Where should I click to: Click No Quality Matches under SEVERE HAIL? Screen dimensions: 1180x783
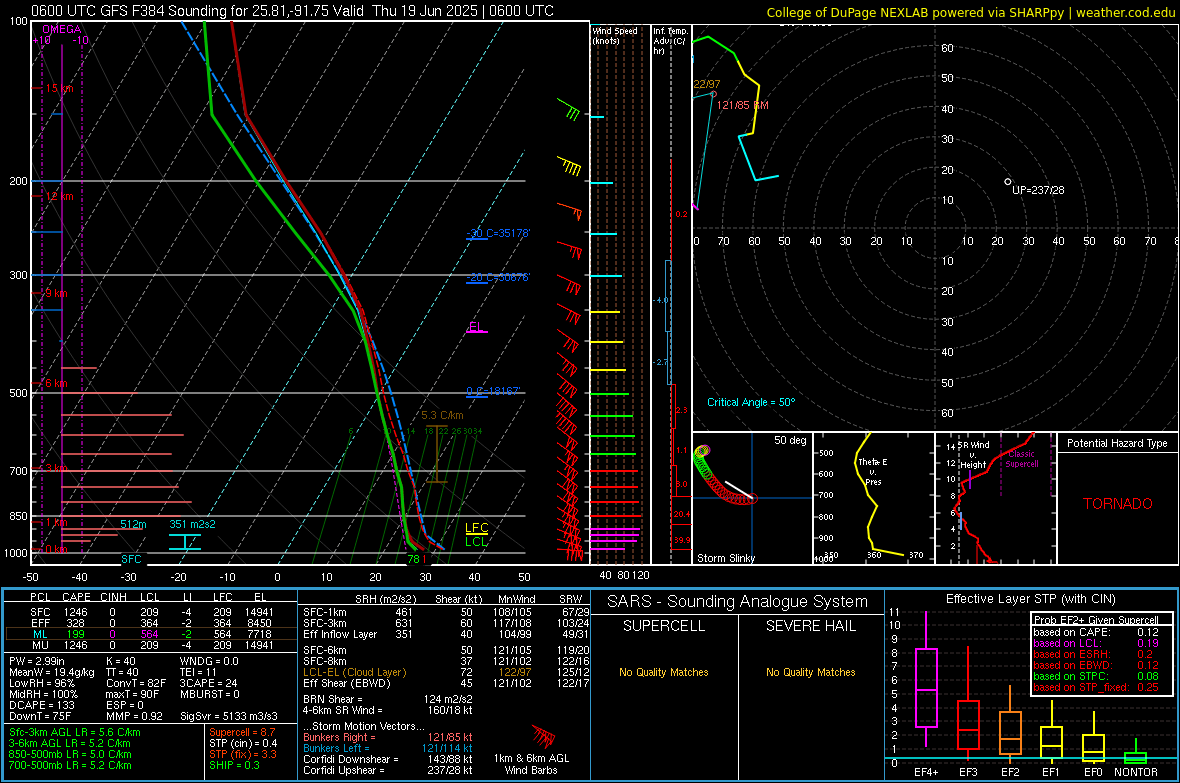pyautogui.click(x=810, y=672)
